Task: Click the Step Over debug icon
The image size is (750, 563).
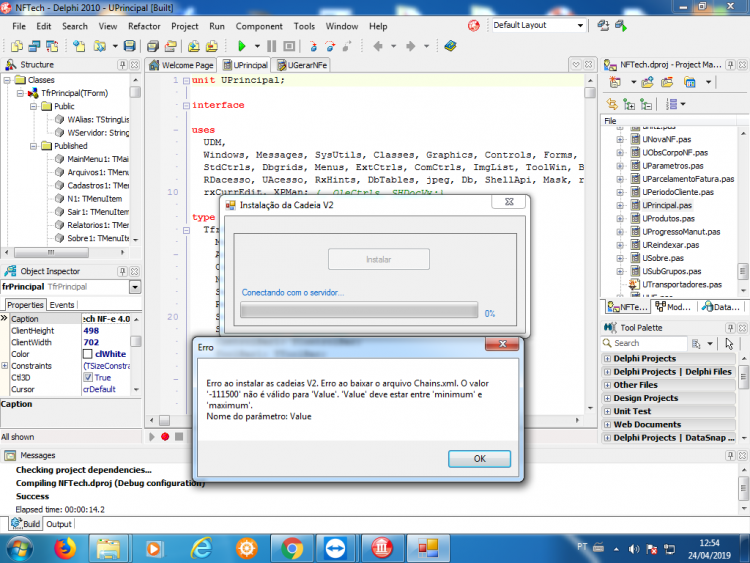Action: click(x=331, y=46)
